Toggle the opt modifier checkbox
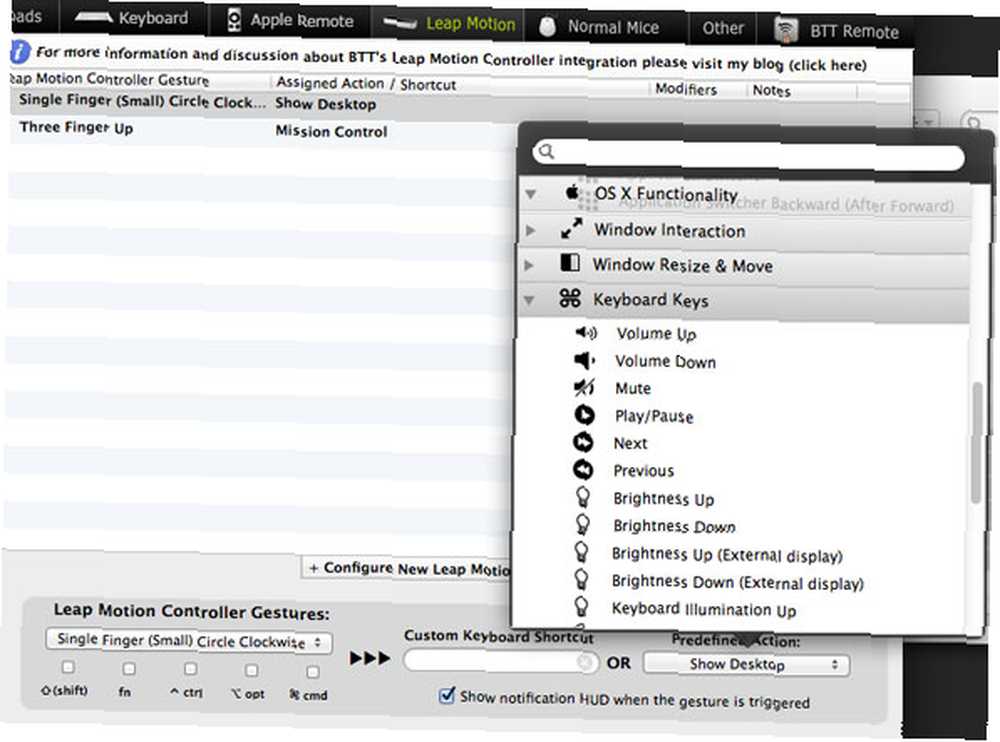Image resolution: width=1000 pixels, height=742 pixels. point(251,670)
